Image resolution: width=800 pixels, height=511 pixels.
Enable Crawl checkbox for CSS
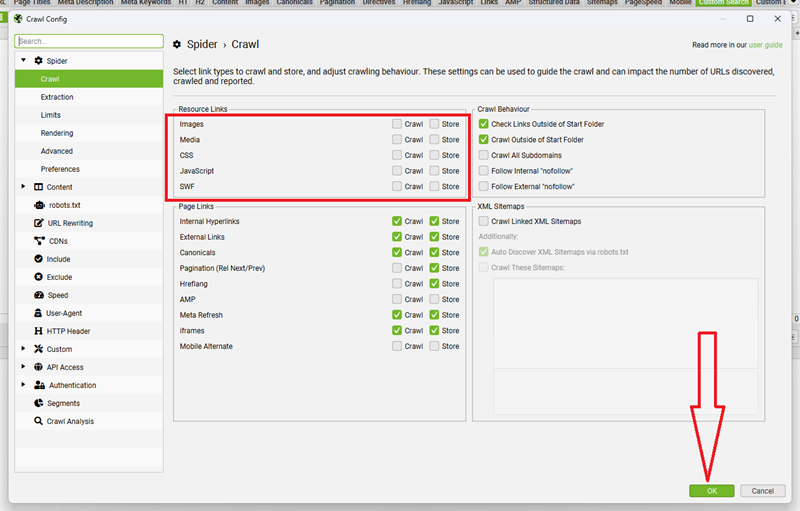[397, 155]
